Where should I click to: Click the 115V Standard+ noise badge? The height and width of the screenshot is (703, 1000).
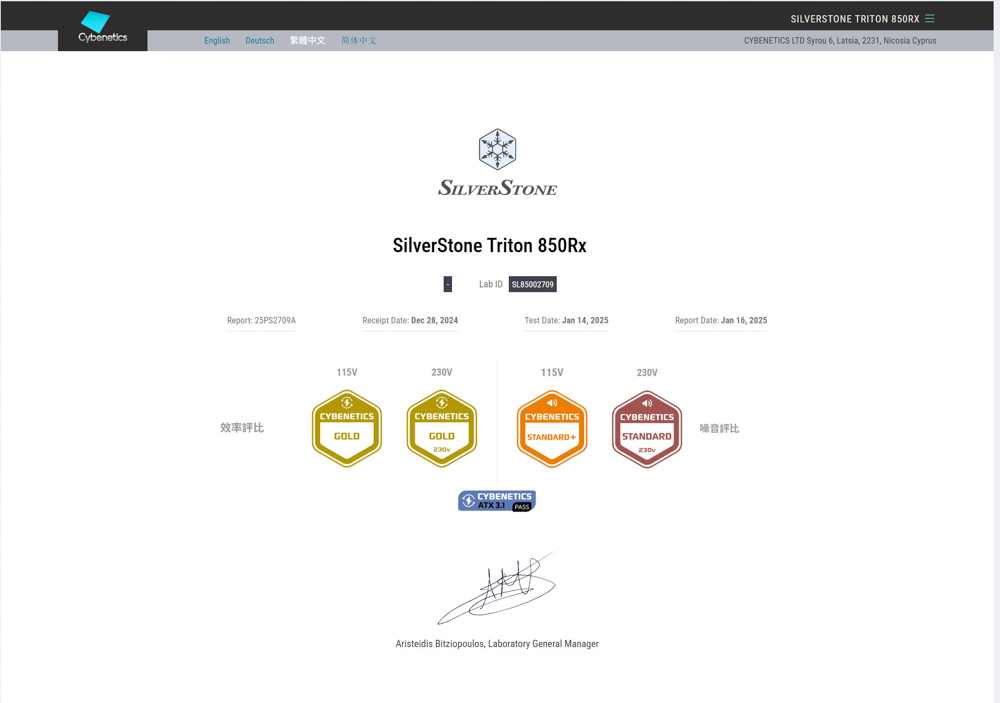[552, 429]
